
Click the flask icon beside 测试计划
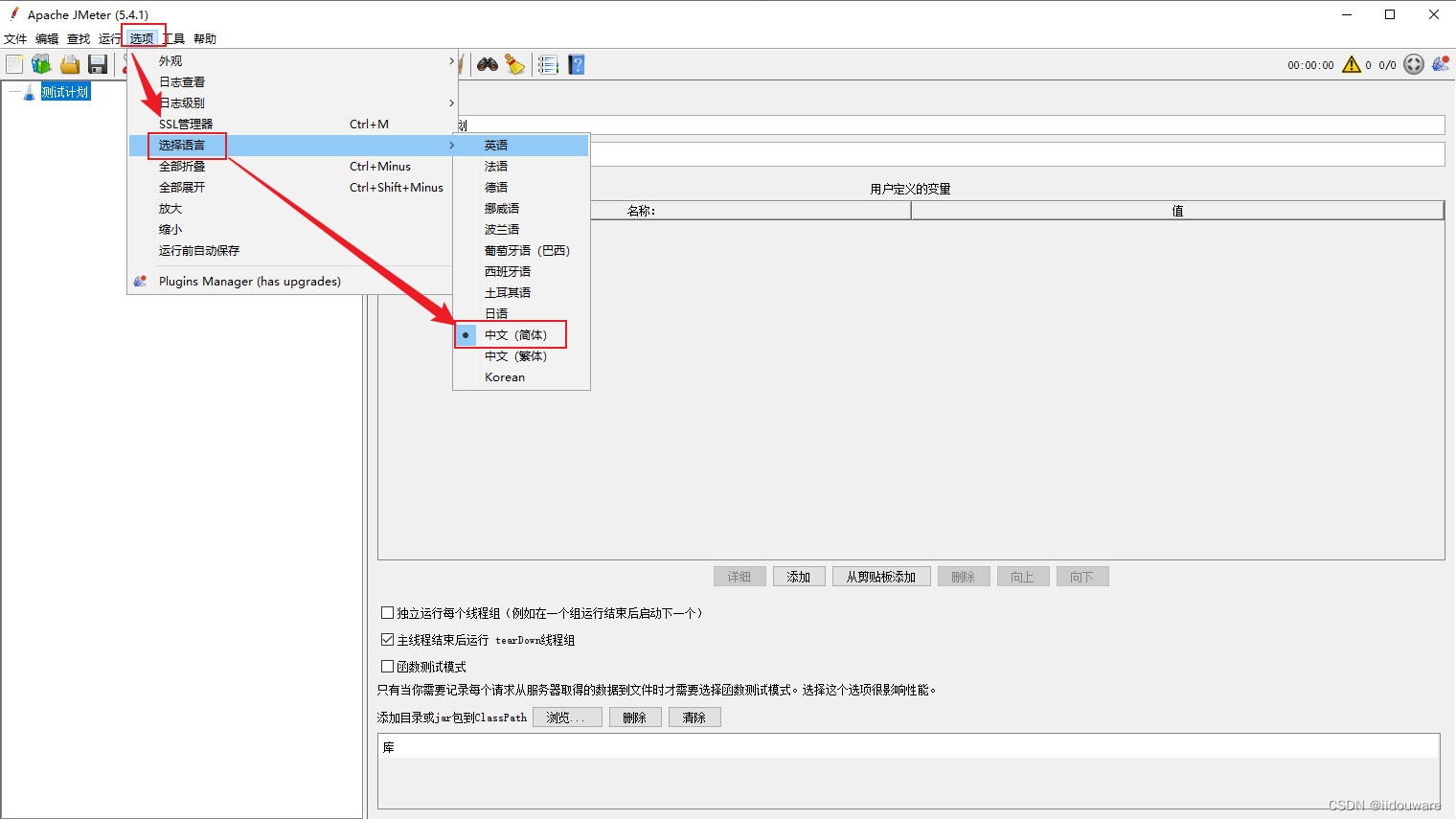click(x=29, y=92)
